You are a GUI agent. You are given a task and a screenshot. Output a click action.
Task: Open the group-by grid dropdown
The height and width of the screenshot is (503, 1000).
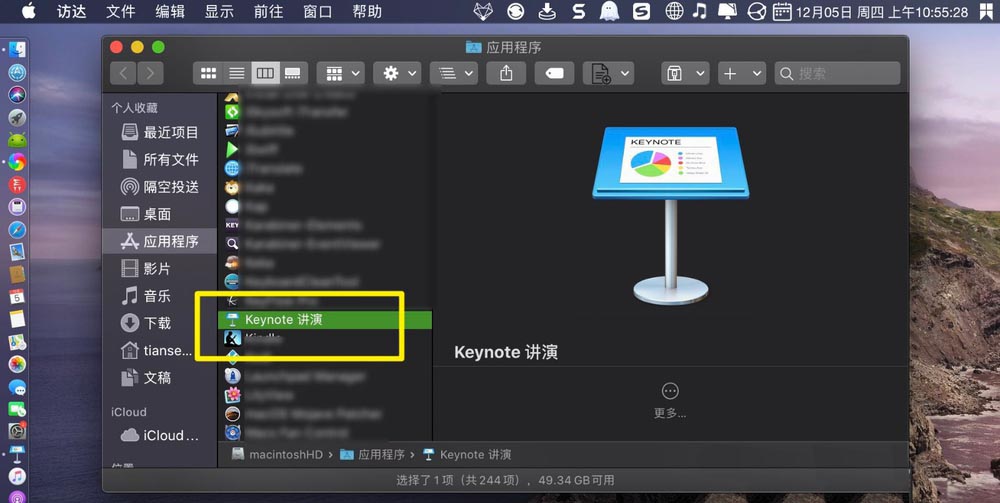[x=341, y=73]
